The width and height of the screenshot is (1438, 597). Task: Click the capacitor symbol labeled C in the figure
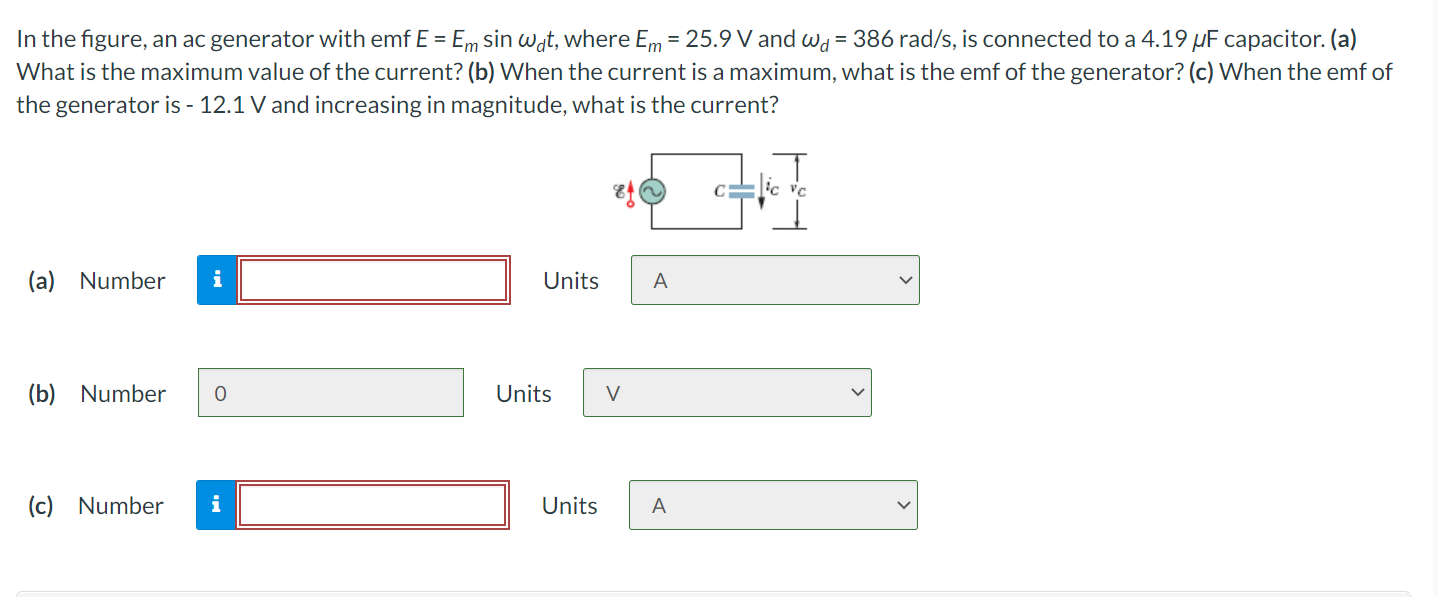click(740, 190)
